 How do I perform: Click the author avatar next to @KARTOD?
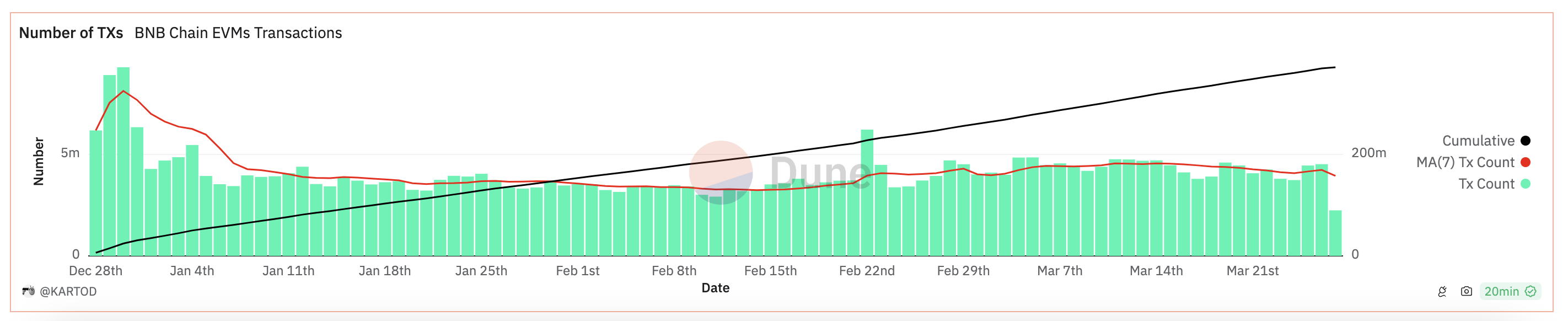click(x=28, y=291)
